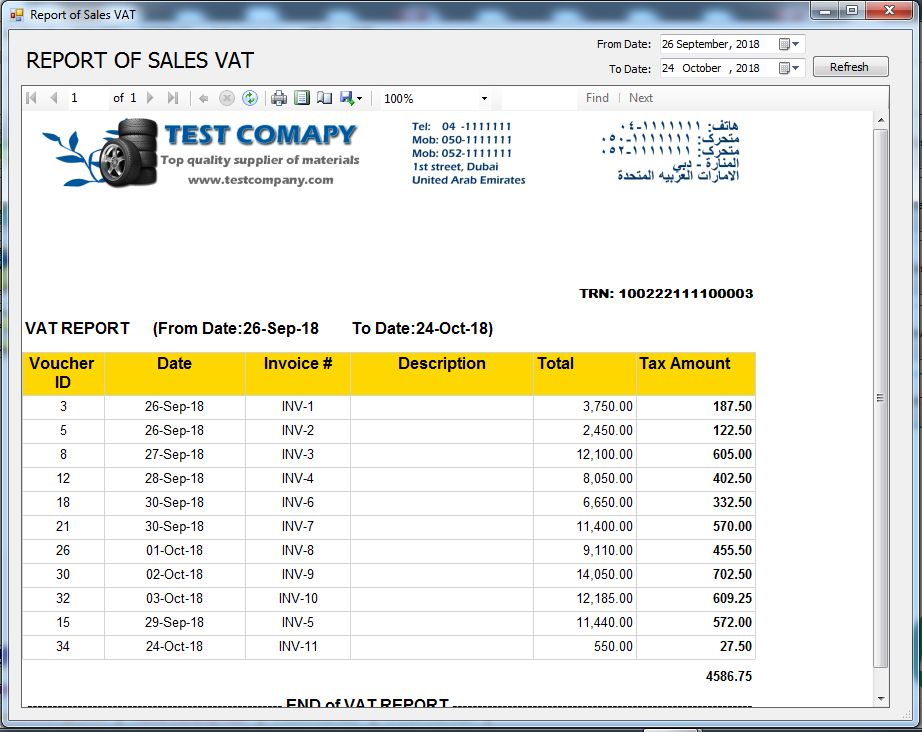Viewport: 922px width, 732px height.
Task: Click date cell 24-Oct-18
Action: pos(175,647)
